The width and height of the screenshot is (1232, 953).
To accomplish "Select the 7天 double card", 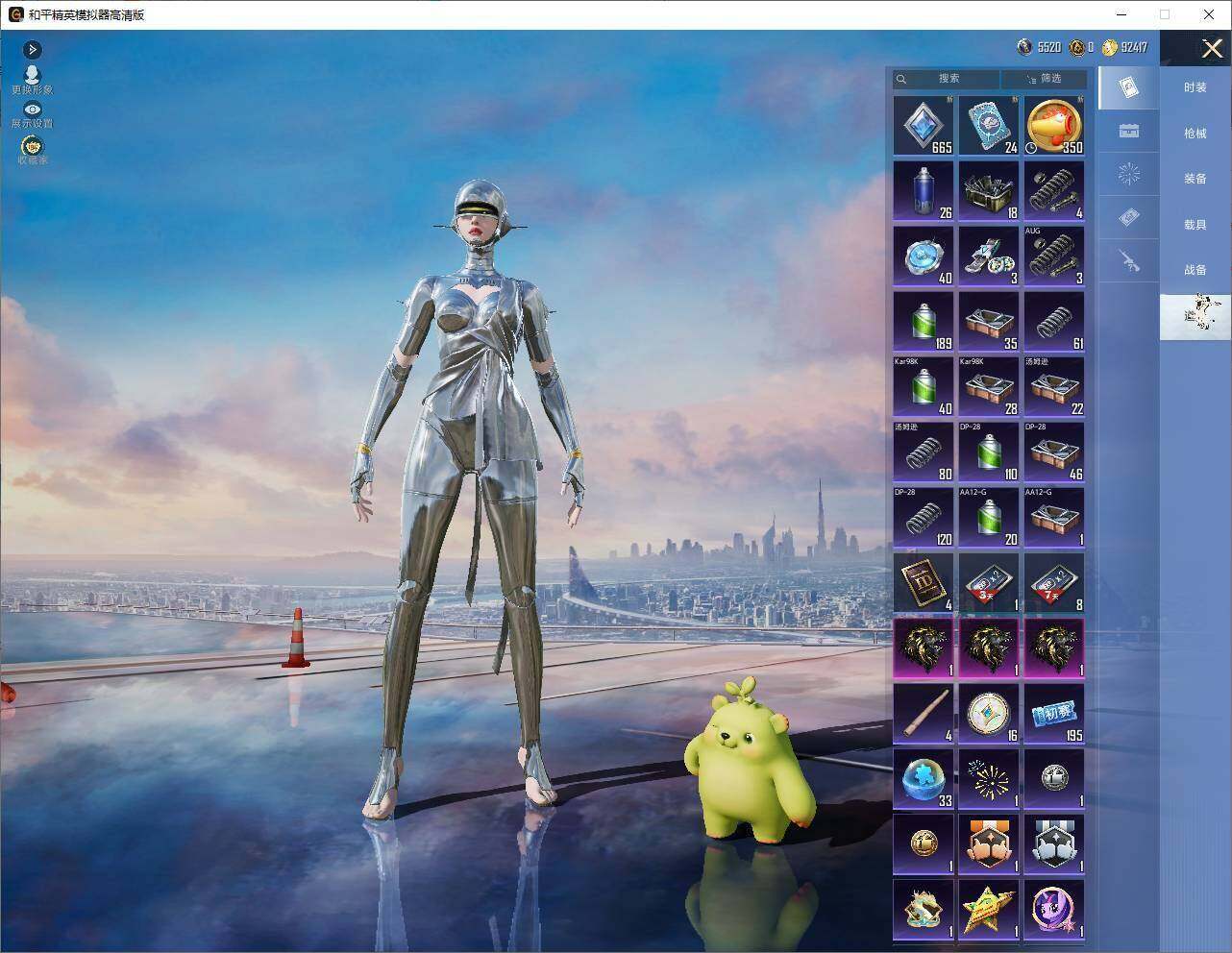I will (1054, 582).
